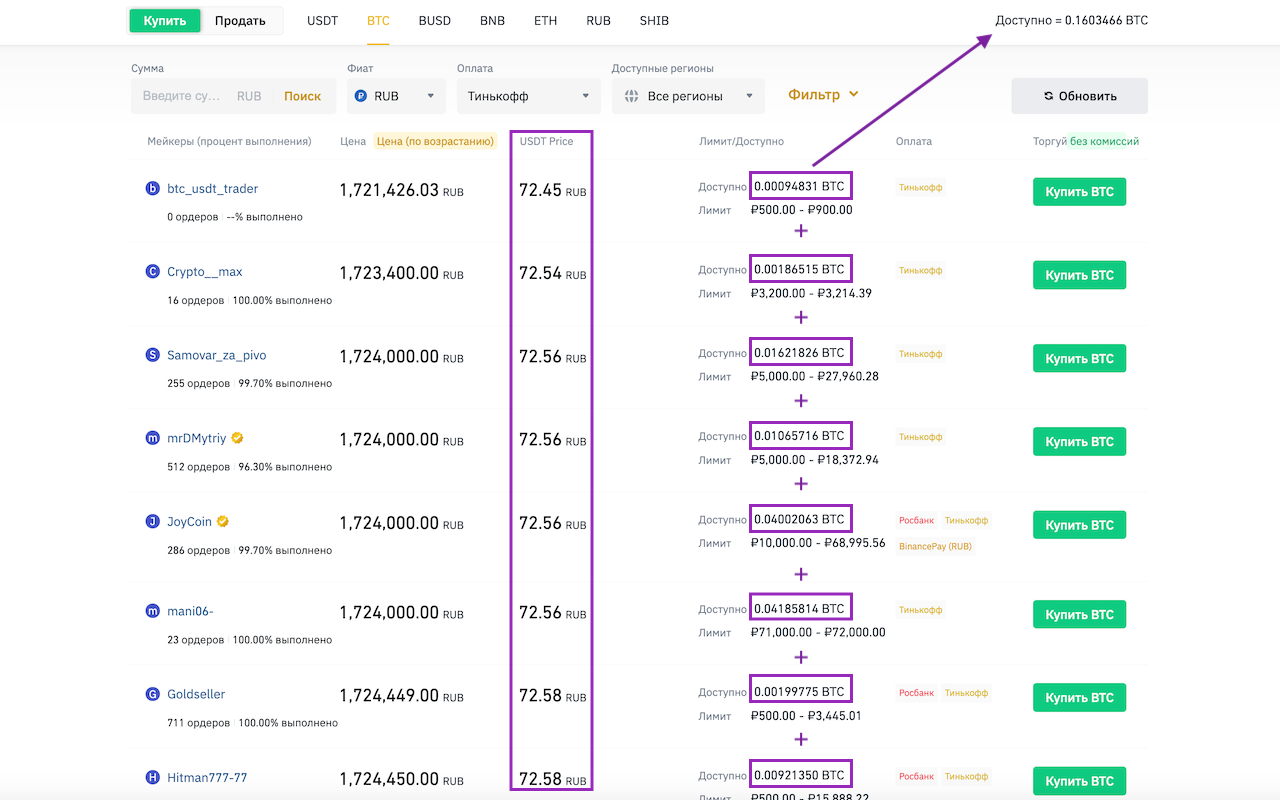This screenshot has width=1280, height=800.
Task: Click mrDMytriy's verified badge icon
Action: [238, 438]
